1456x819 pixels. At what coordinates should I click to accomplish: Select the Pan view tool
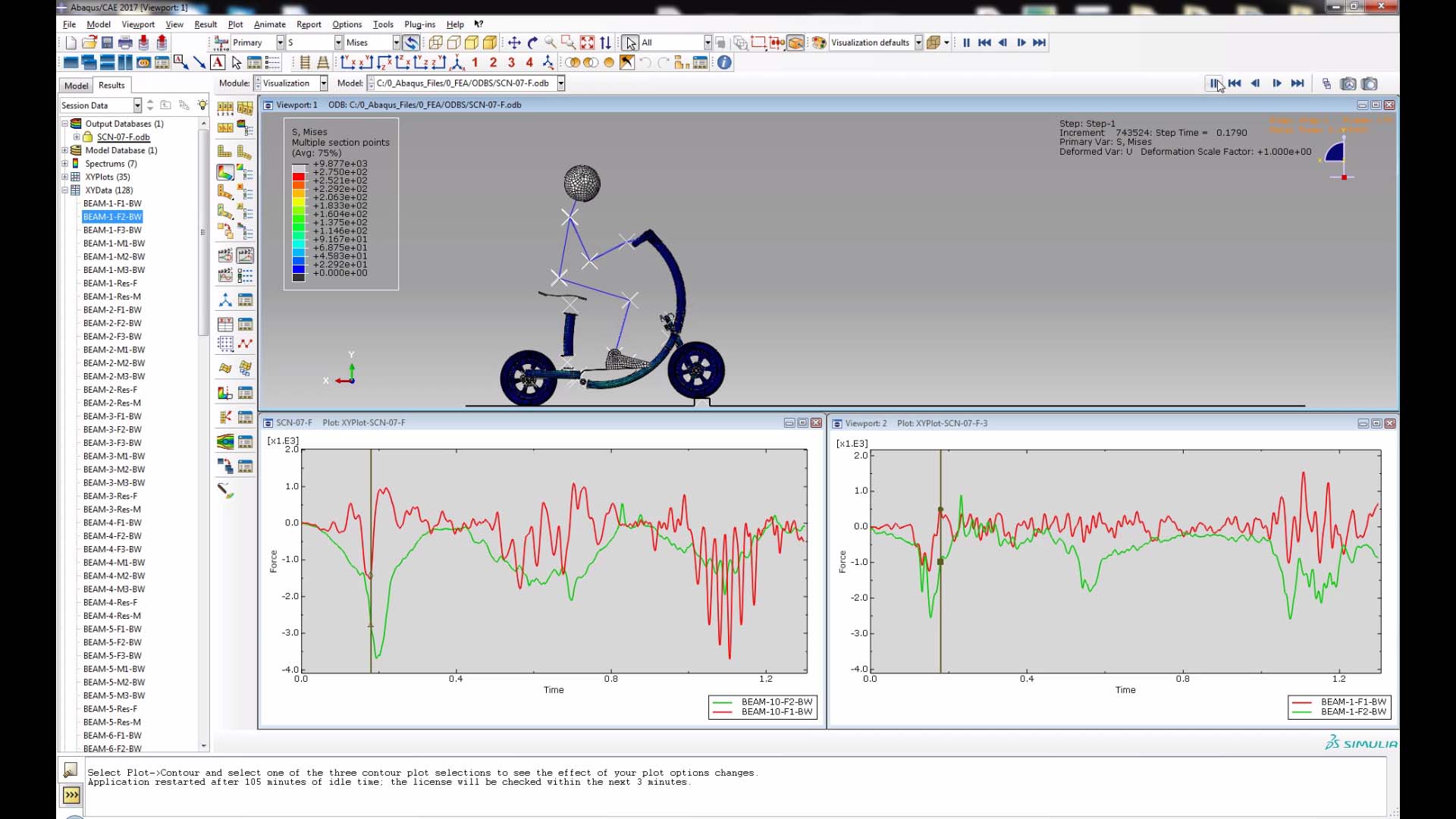(514, 43)
